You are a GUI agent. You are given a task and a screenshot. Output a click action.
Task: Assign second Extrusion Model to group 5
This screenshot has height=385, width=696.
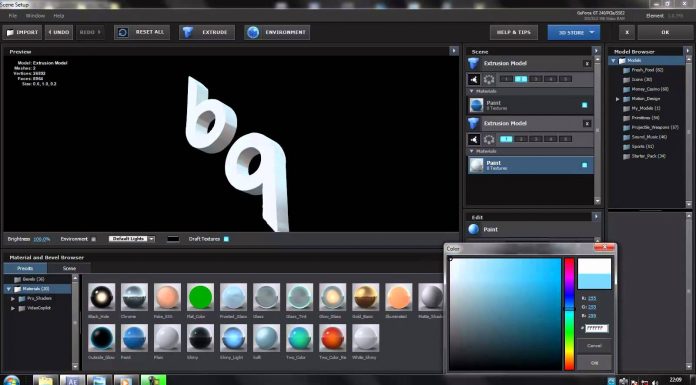pos(565,139)
